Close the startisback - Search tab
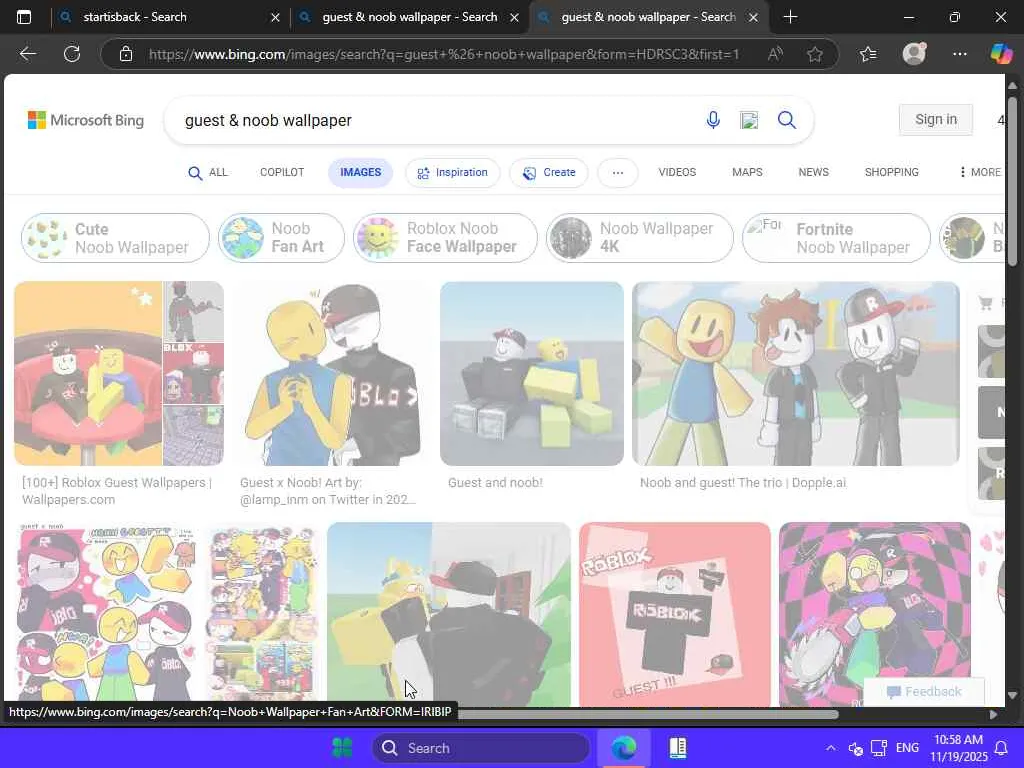This screenshot has height=768, width=1024. (276, 18)
